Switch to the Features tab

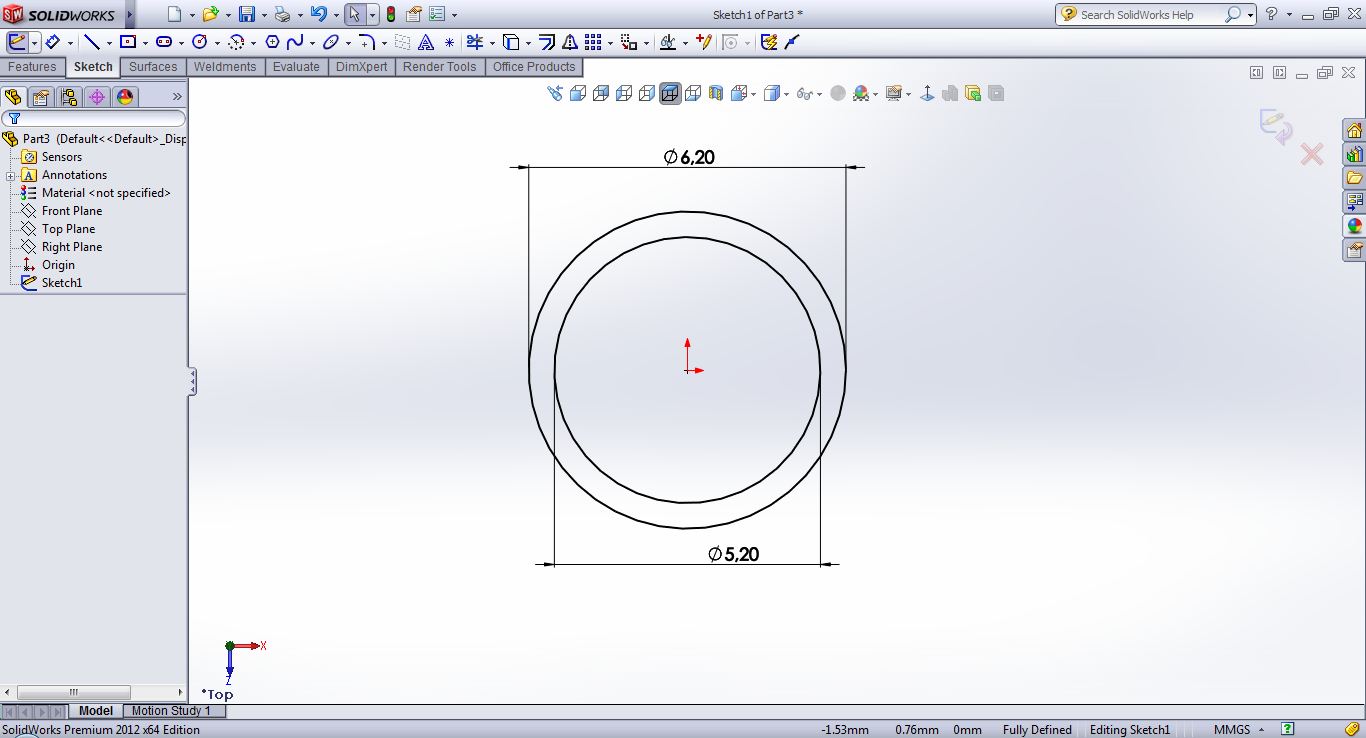tap(32, 67)
